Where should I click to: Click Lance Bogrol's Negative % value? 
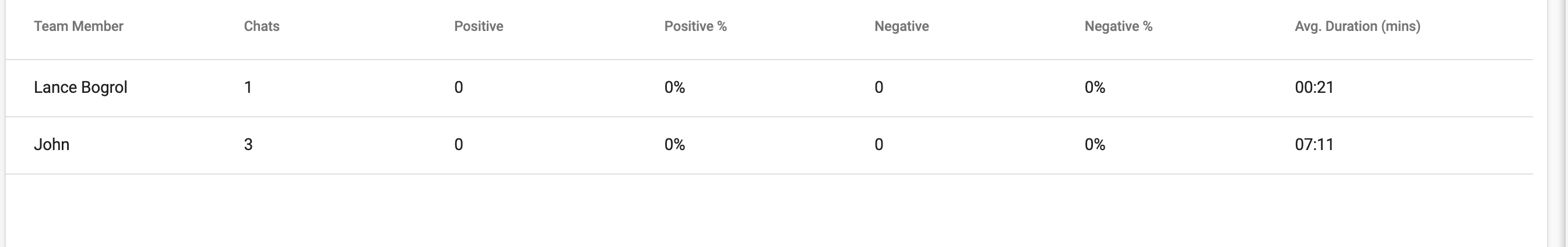point(1095,87)
